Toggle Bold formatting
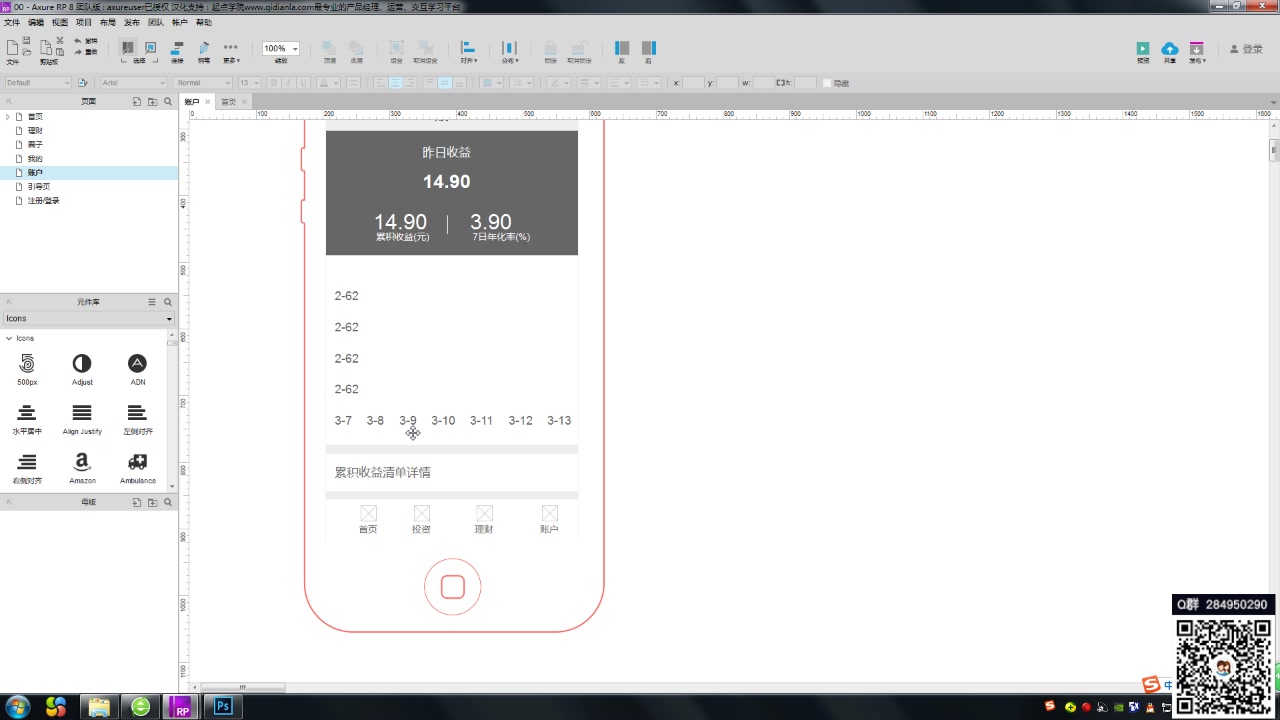 pyautogui.click(x=273, y=83)
